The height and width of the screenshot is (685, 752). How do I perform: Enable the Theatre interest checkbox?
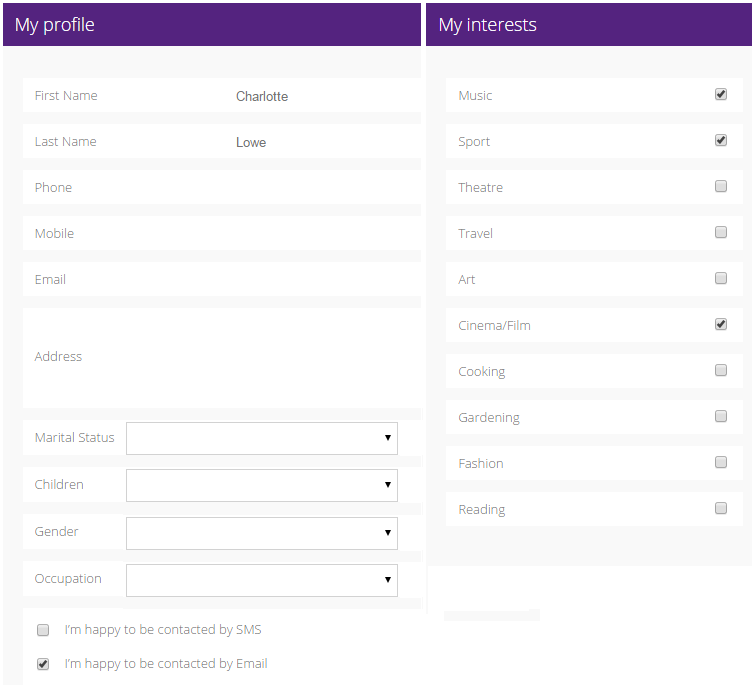[721, 186]
